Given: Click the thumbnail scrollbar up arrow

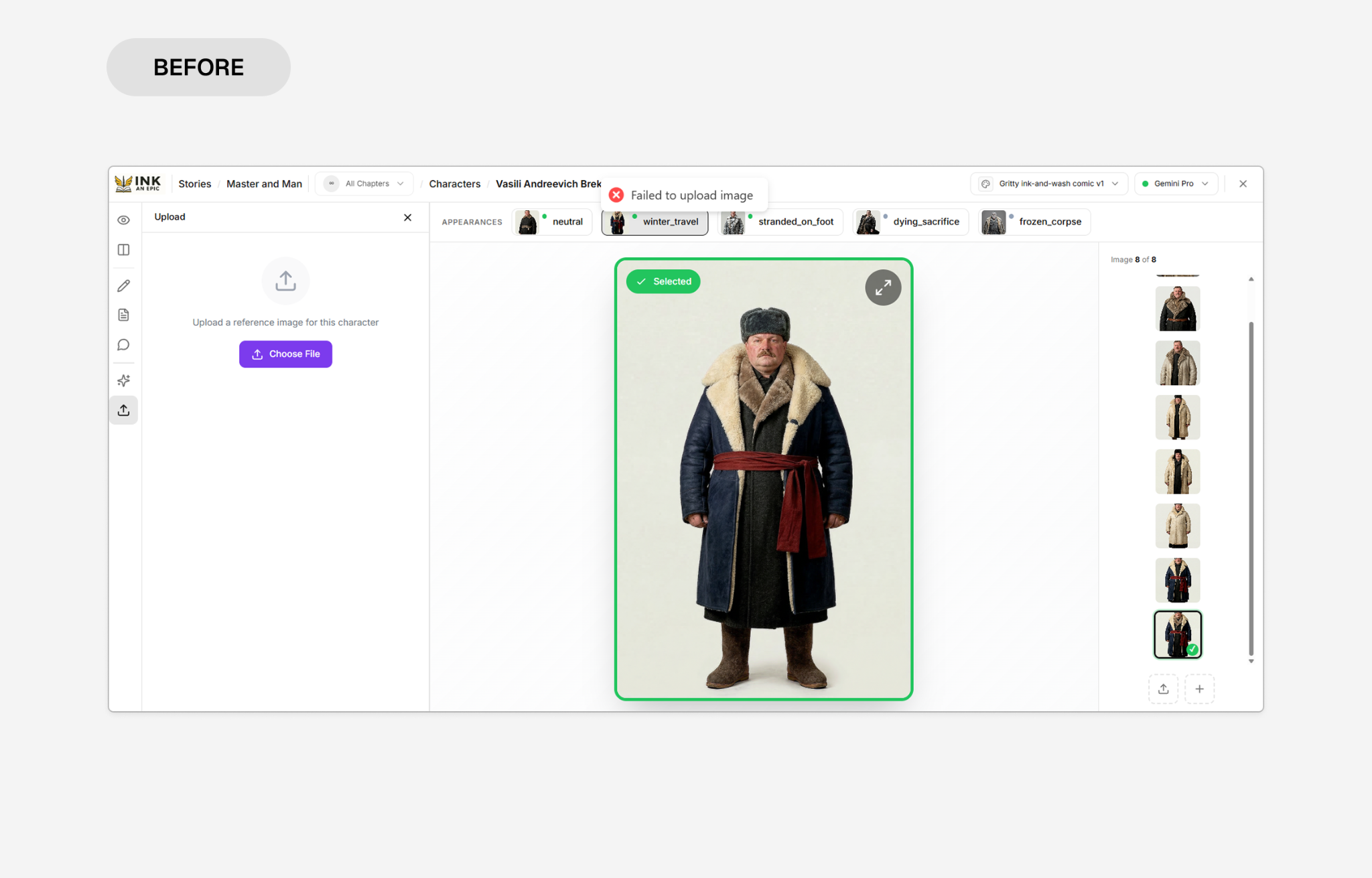Looking at the screenshot, I should (x=1251, y=279).
